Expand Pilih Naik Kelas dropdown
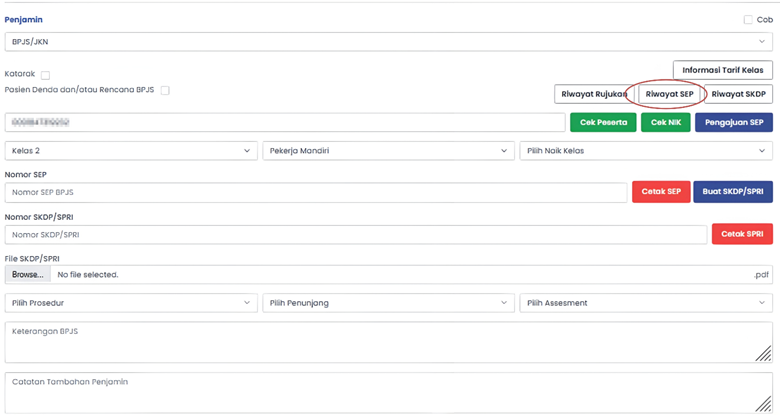The width and height of the screenshot is (780, 417). coord(645,151)
